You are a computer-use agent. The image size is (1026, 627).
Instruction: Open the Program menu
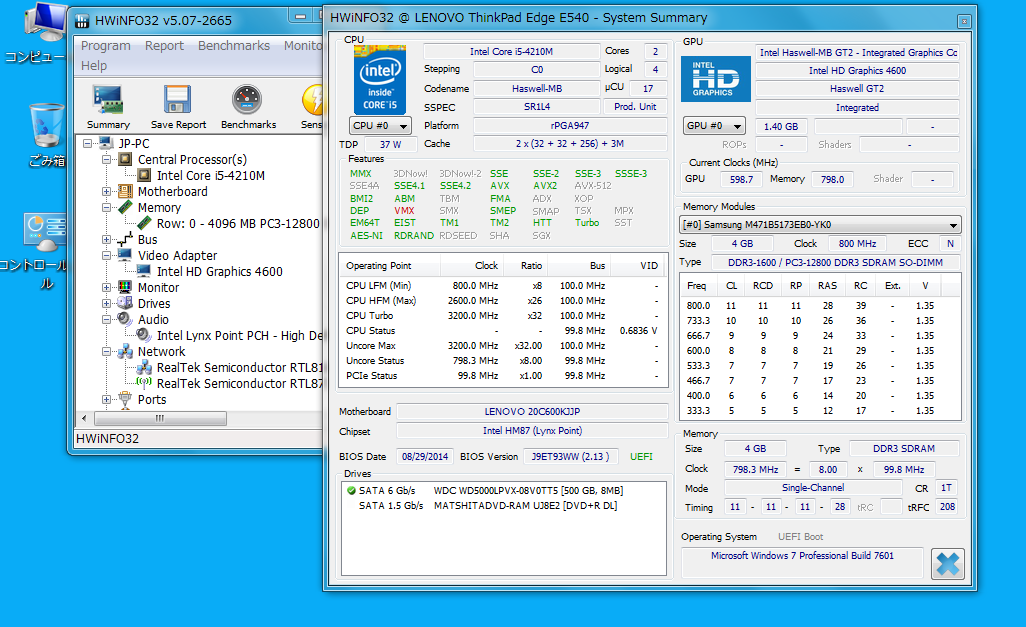click(x=105, y=46)
